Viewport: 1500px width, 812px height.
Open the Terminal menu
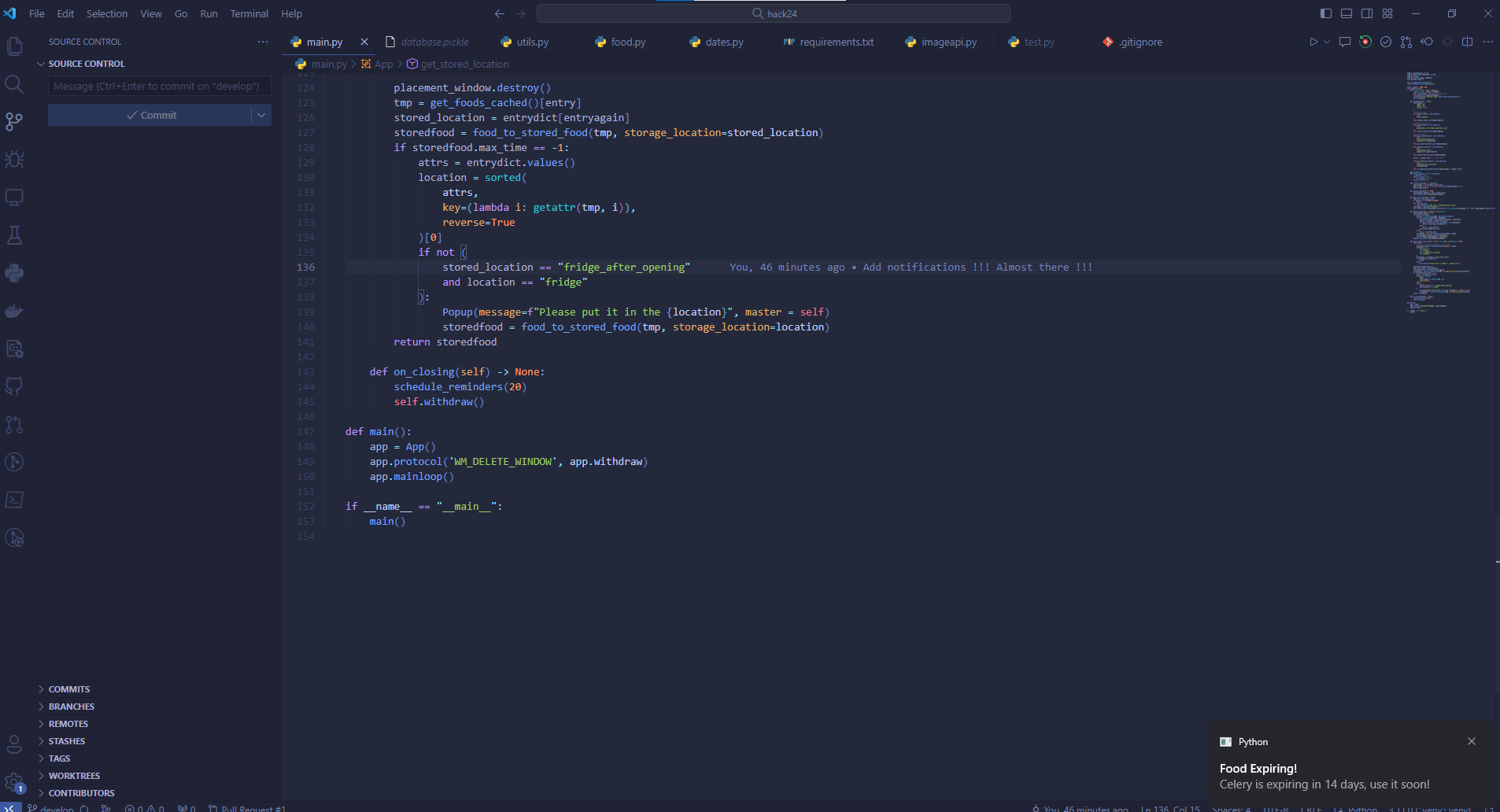(x=249, y=13)
